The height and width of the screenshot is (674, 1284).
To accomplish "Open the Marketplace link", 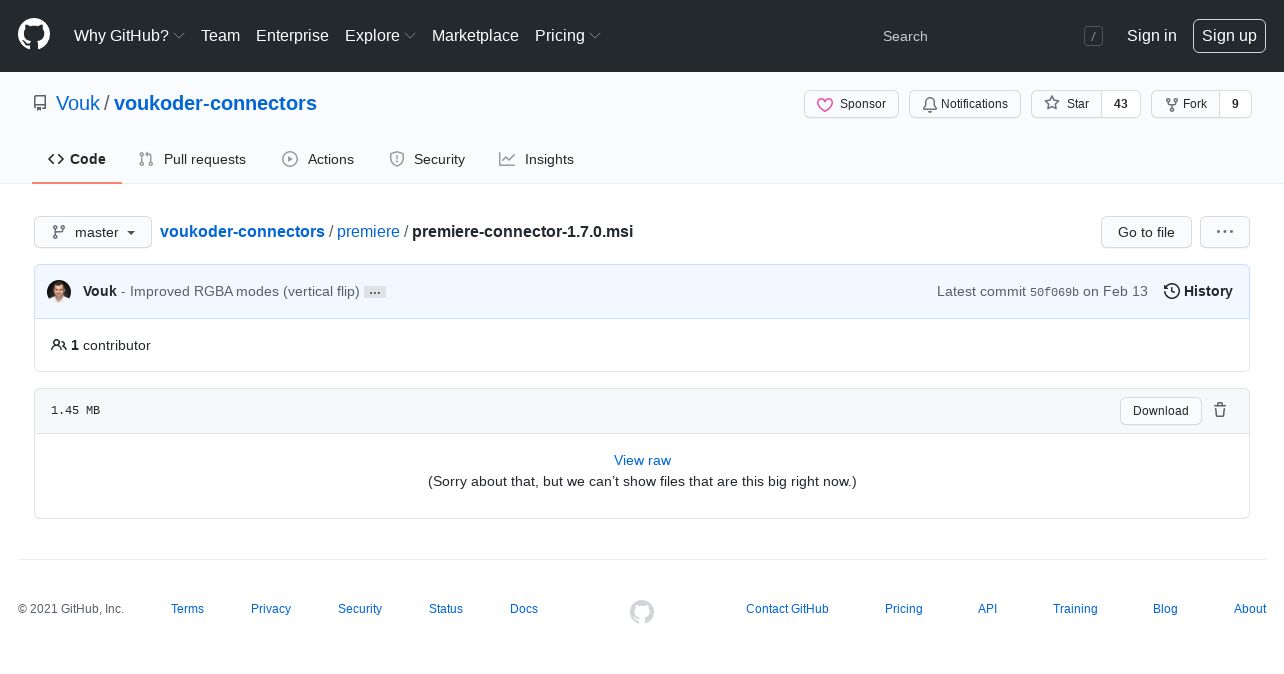I will click(475, 35).
